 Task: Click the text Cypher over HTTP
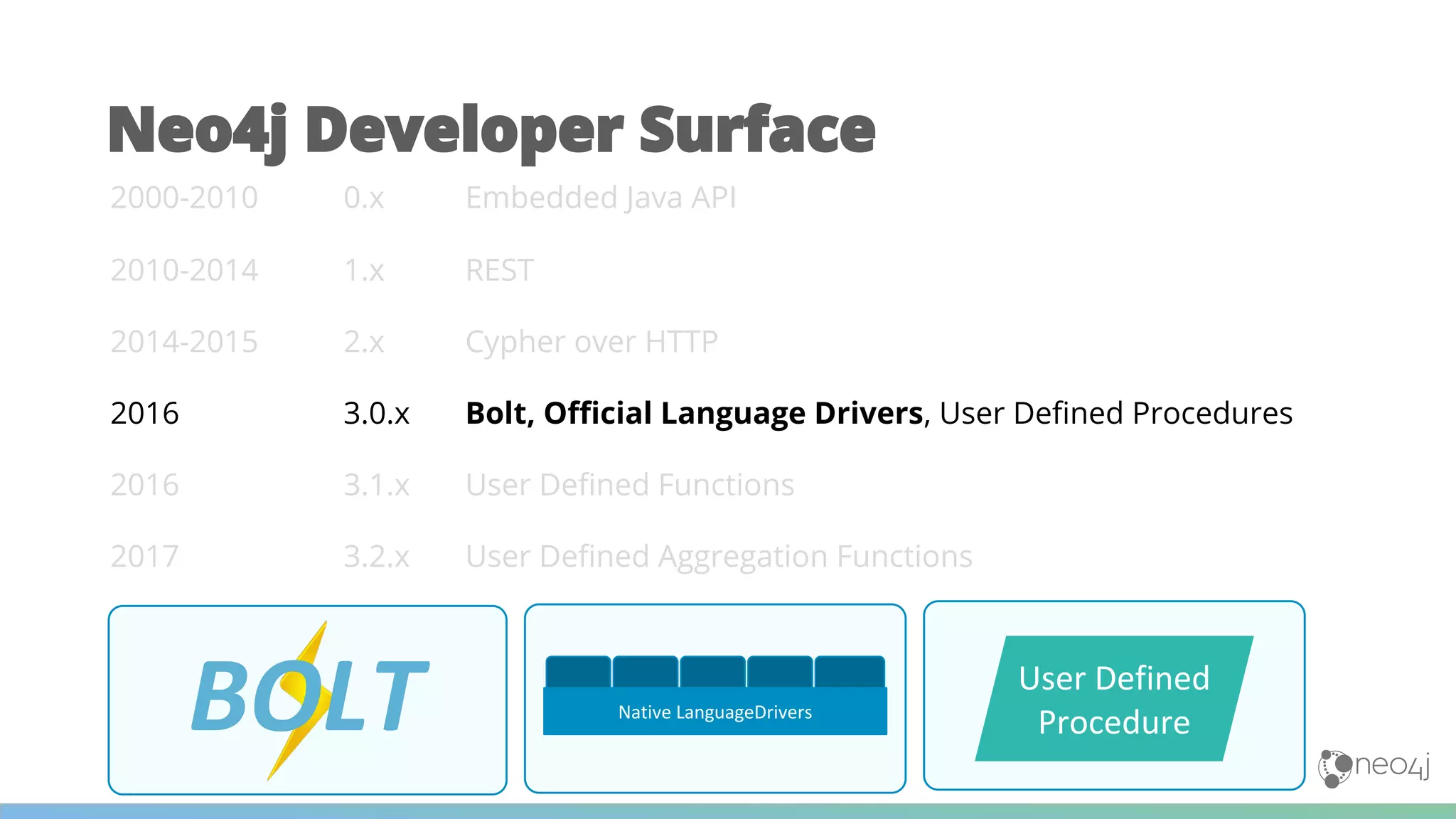pos(591,343)
